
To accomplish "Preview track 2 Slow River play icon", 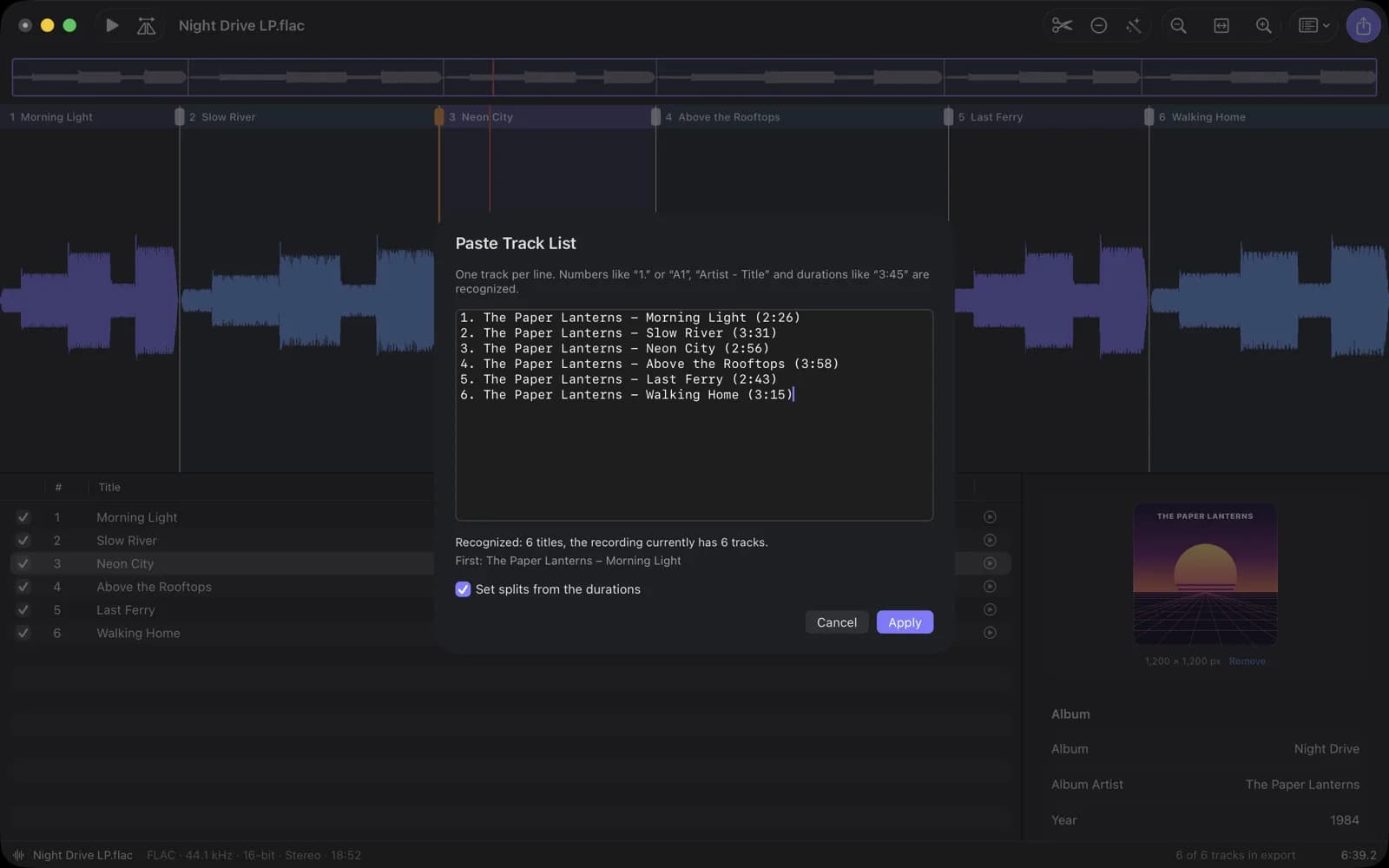I will click(990, 540).
